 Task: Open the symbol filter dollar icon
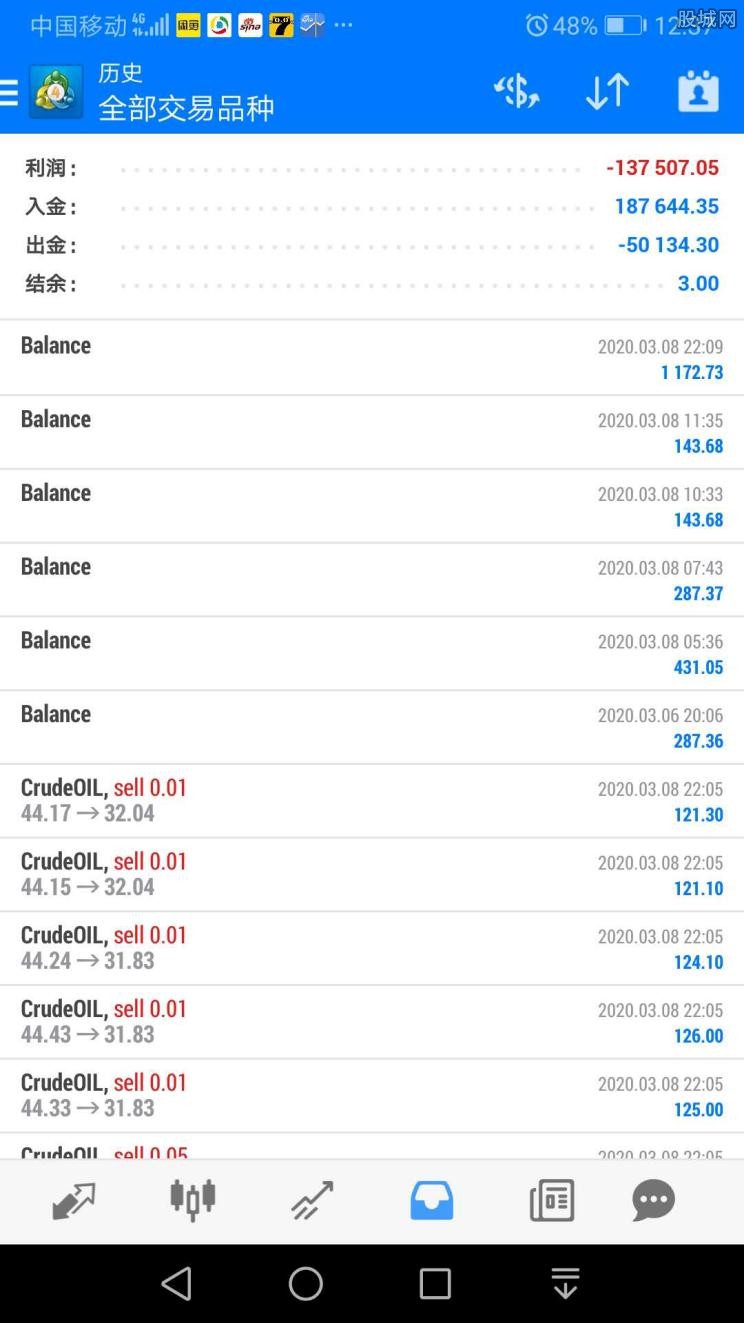pyautogui.click(x=516, y=92)
